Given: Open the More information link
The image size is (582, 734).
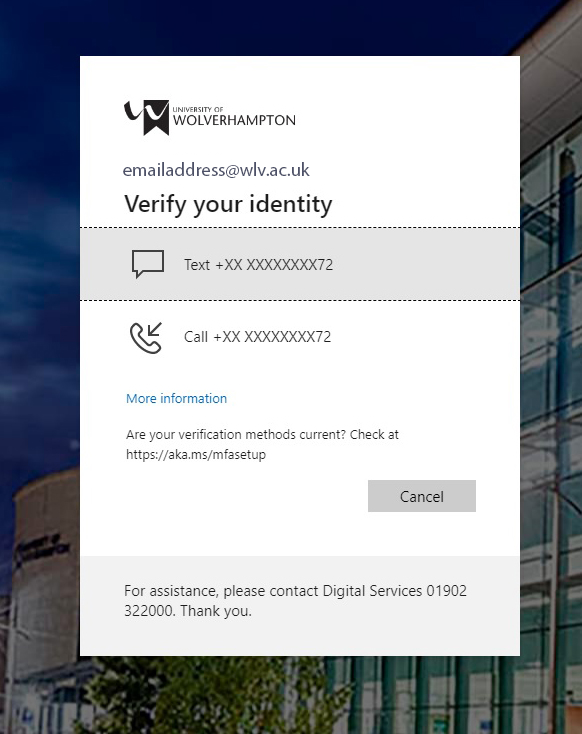Looking at the screenshot, I should (177, 398).
